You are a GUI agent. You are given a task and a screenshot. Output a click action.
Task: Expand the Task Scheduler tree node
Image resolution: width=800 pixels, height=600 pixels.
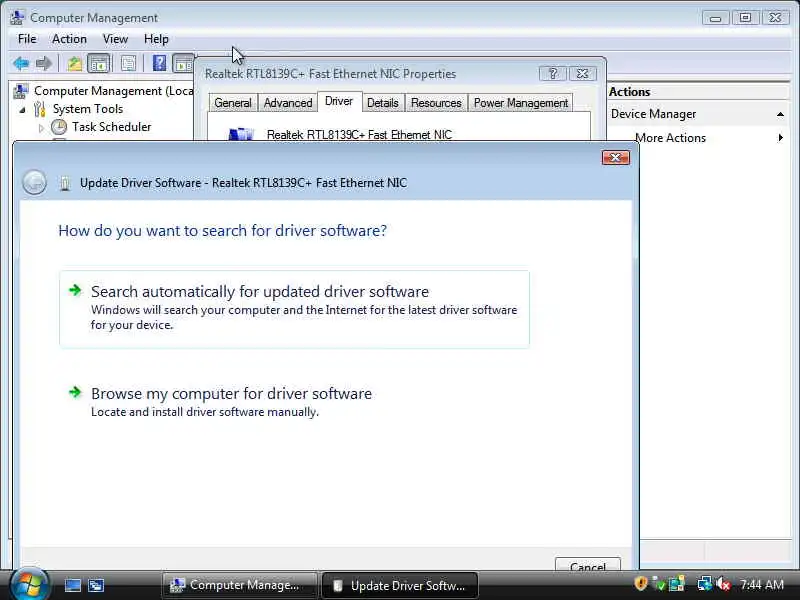click(41, 128)
